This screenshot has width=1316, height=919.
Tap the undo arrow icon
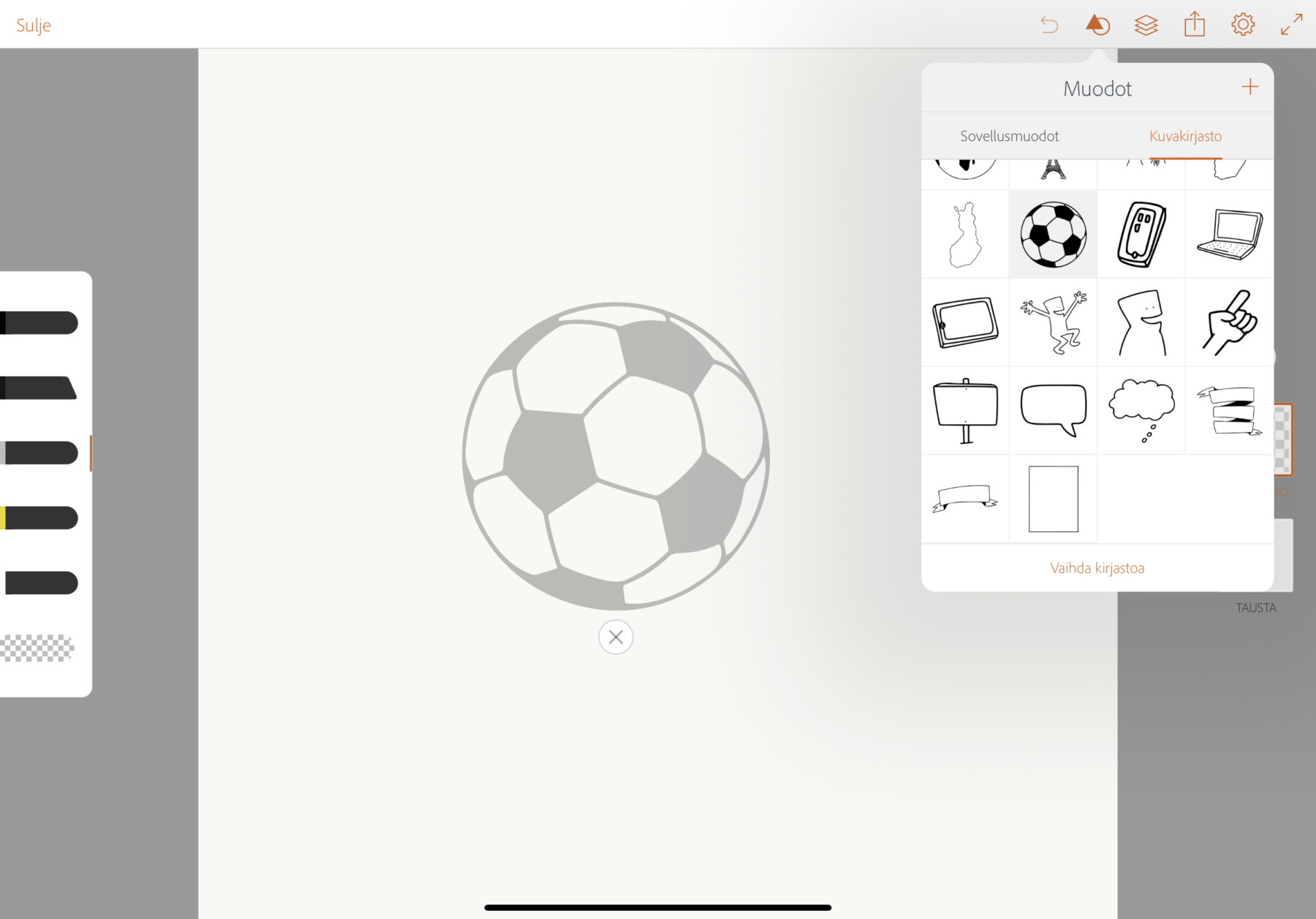pos(1049,25)
